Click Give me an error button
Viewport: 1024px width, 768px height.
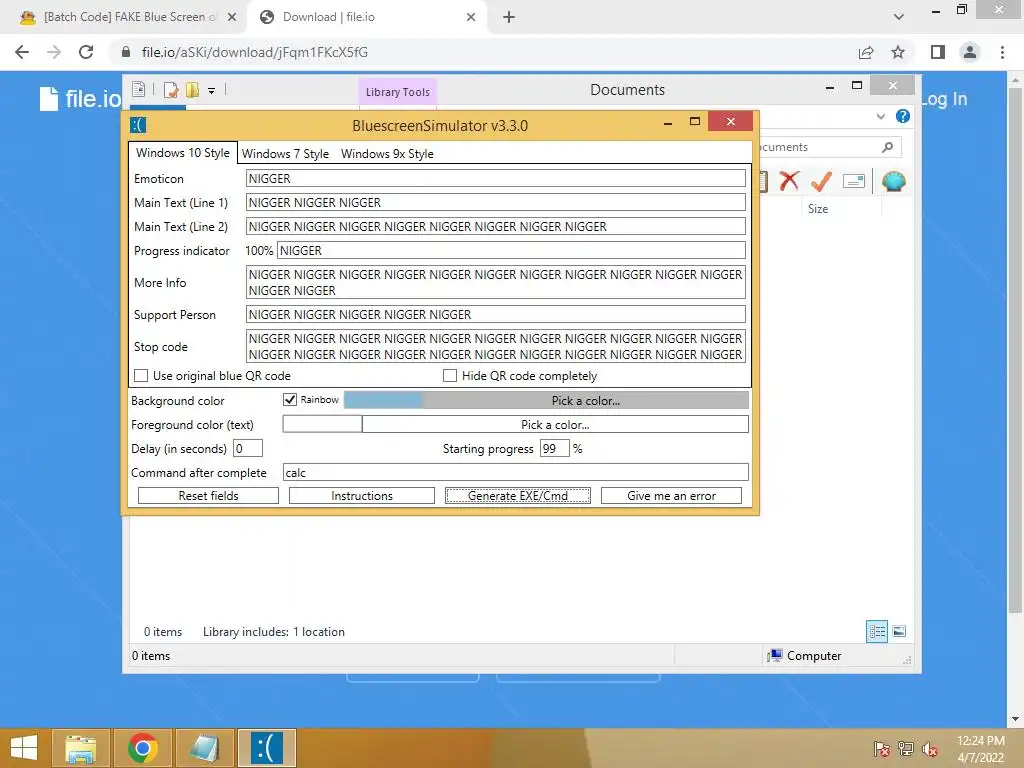671,496
